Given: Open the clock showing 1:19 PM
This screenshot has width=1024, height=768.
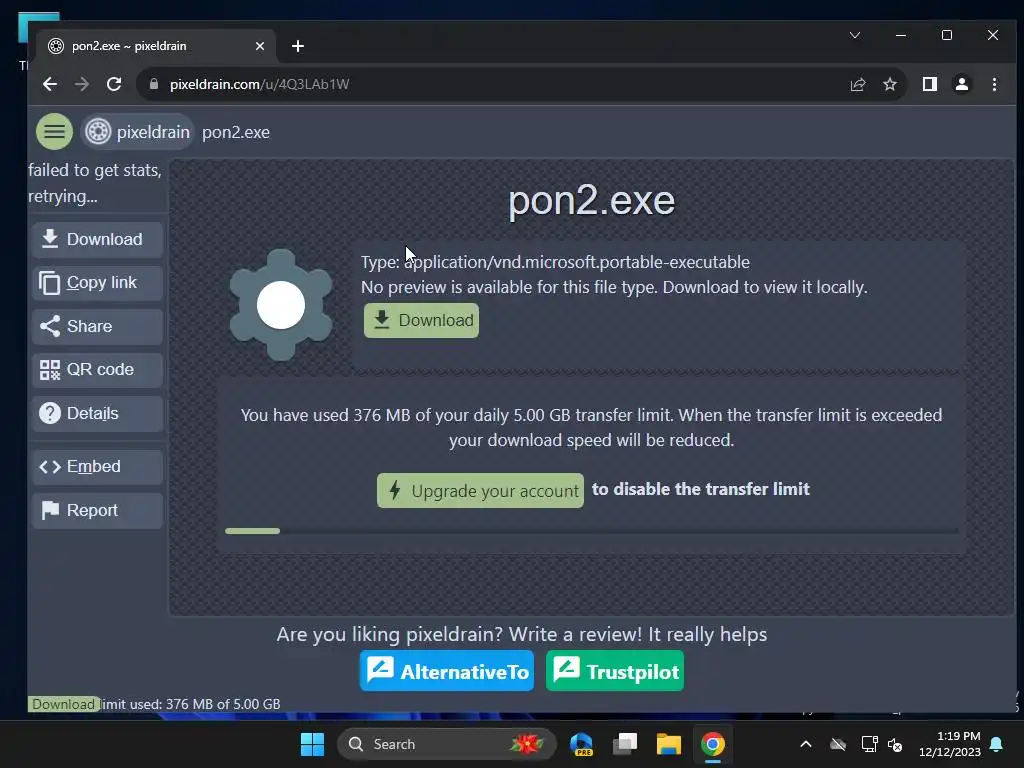Looking at the screenshot, I should click(950, 744).
